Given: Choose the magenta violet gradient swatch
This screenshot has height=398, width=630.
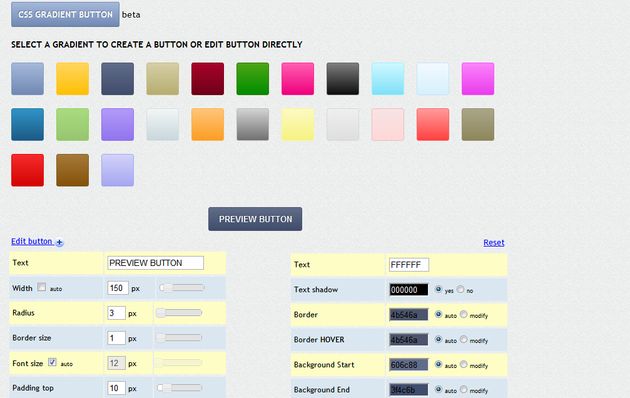Looking at the screenshot, I should [x=478, y=79].
